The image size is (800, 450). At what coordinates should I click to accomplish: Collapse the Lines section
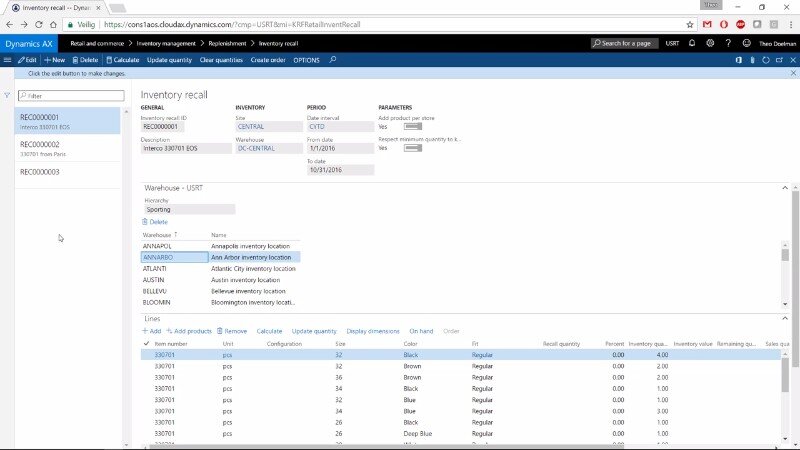tap(785, 318)
